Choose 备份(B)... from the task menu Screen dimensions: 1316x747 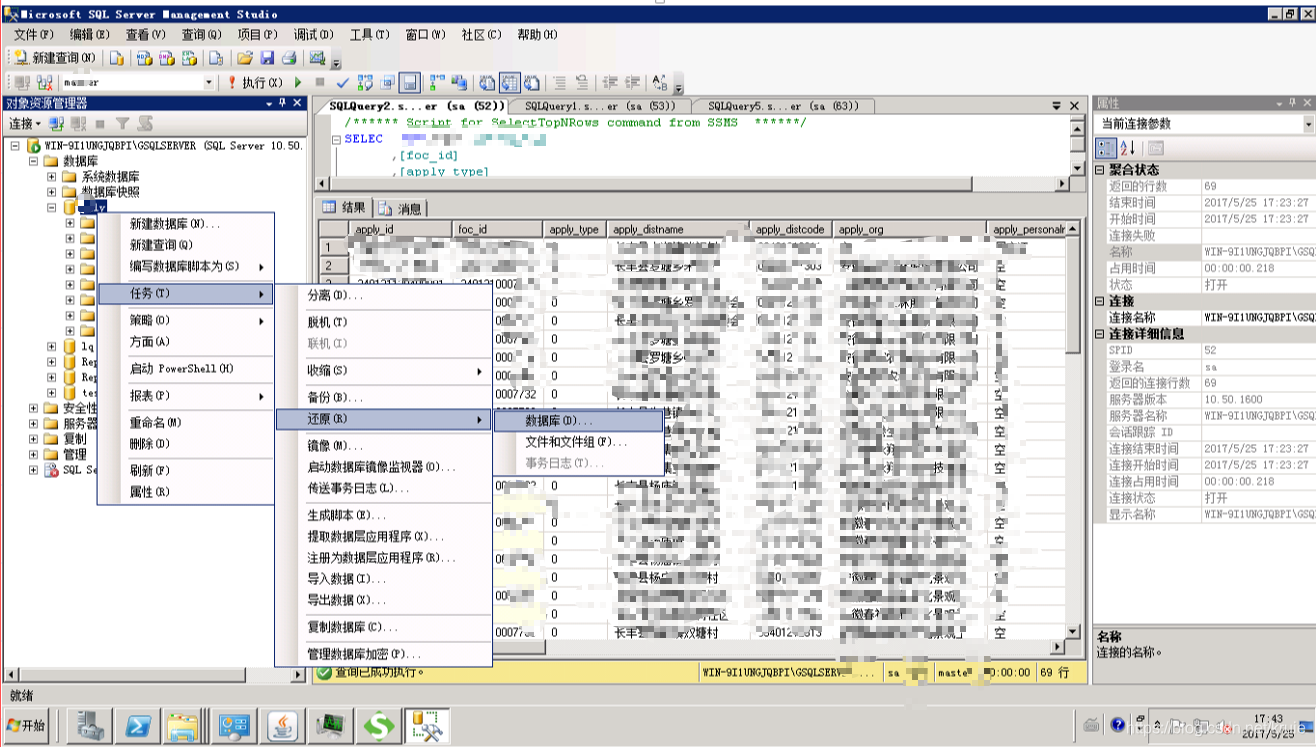click(x=385, y=397)
